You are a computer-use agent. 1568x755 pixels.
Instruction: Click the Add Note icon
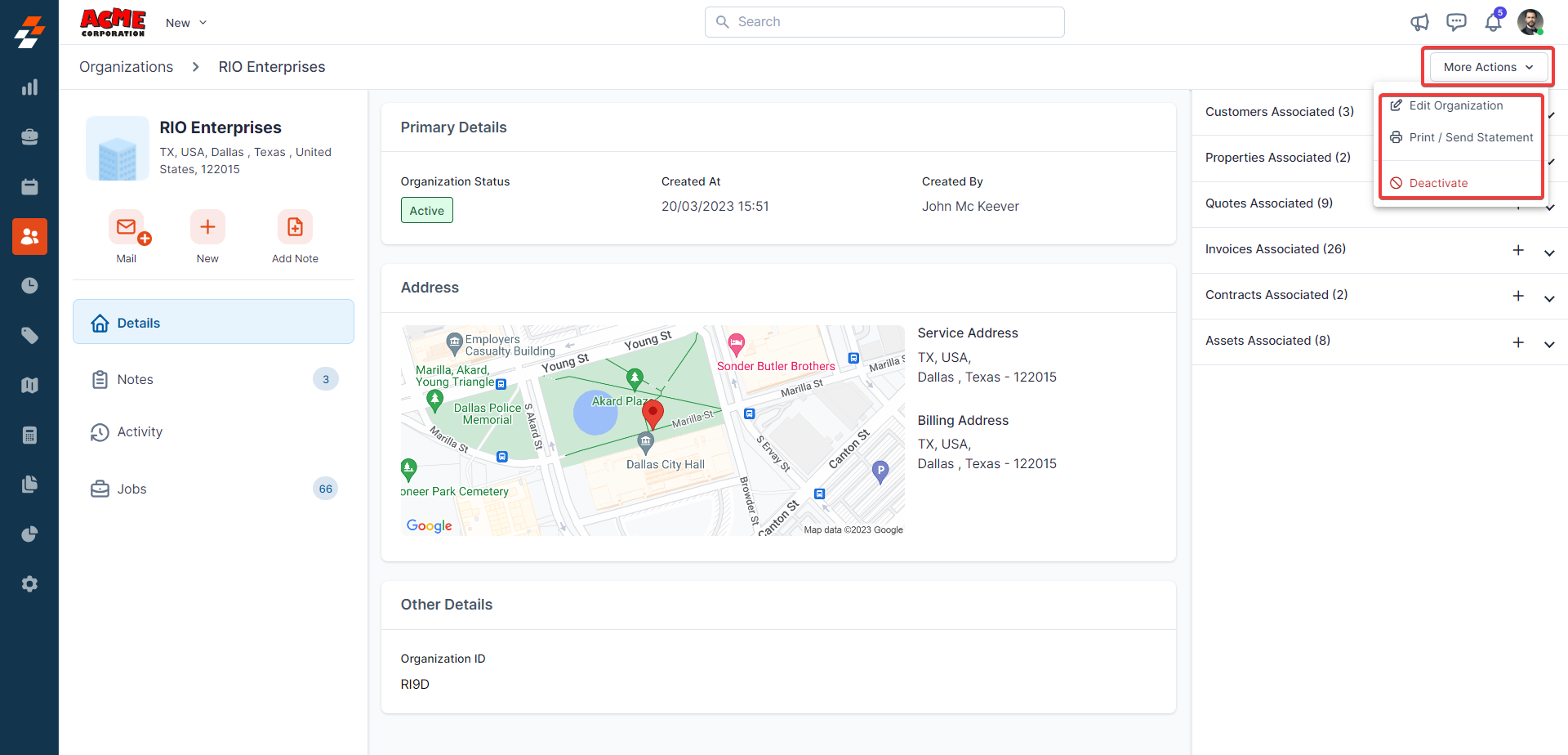click(295, 227)
